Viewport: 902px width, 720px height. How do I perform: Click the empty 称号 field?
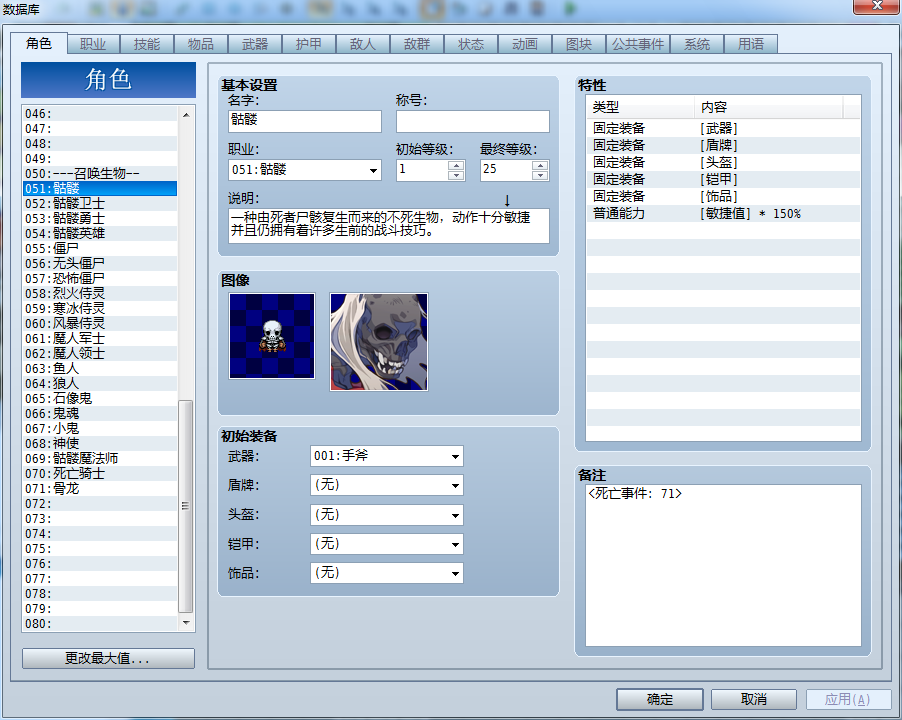[x=473, y=121]
